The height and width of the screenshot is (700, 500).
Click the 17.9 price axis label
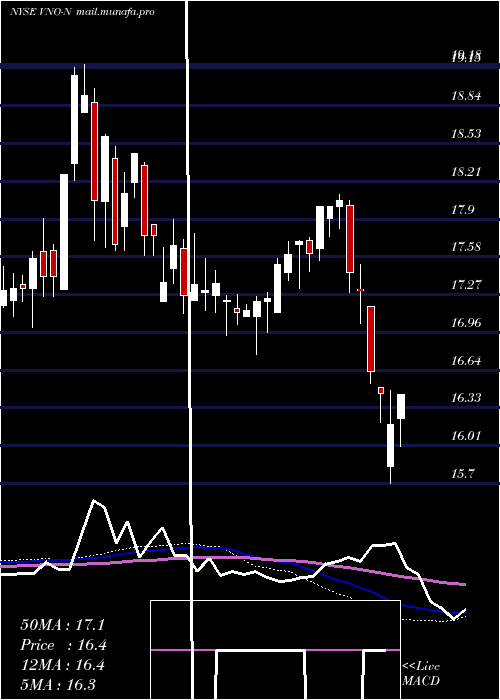(x=463, y=209)
